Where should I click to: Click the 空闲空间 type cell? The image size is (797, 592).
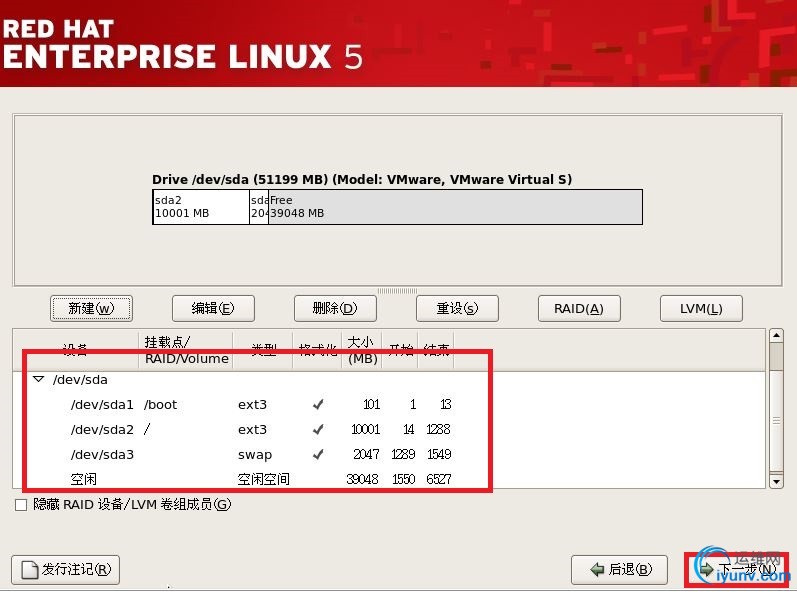pos(263,479)
